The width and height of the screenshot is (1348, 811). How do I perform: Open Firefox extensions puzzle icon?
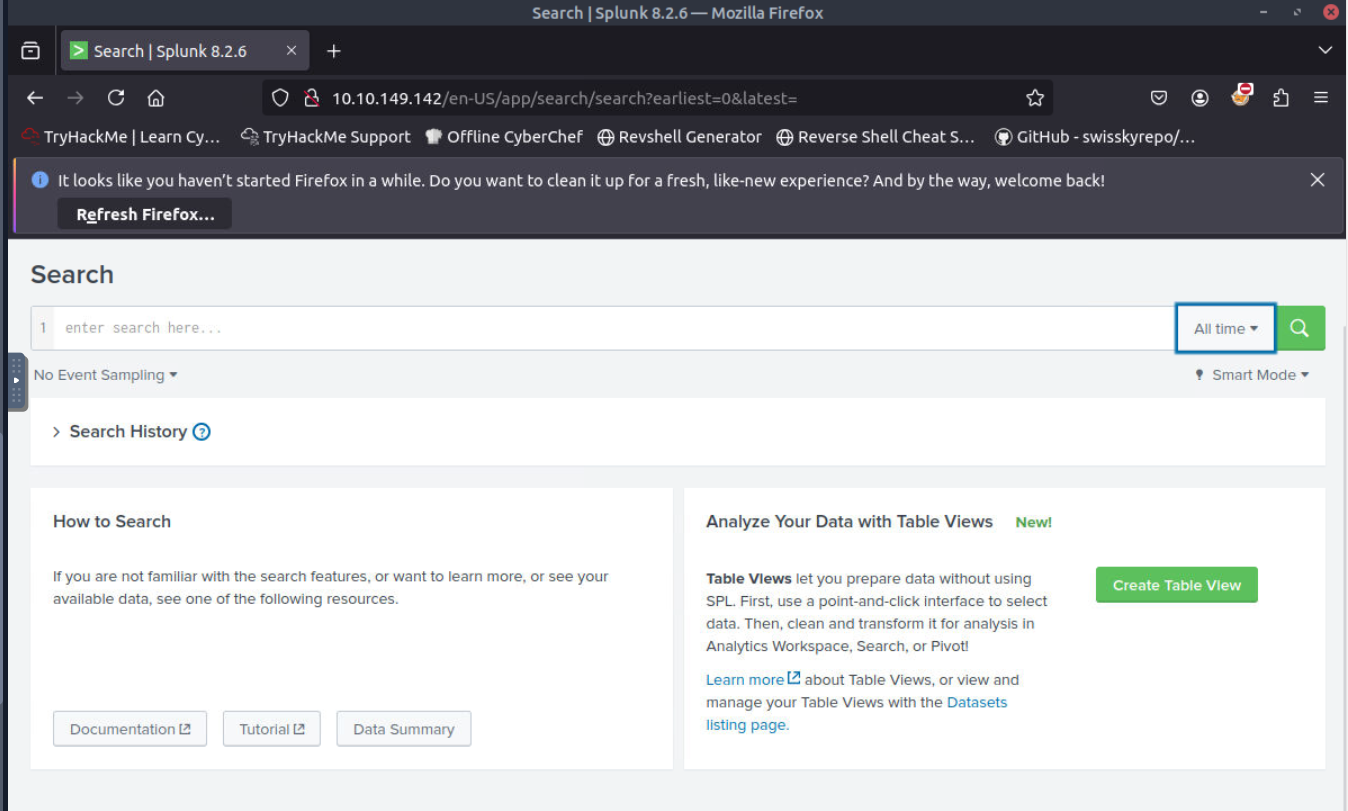pos(1281,98)
